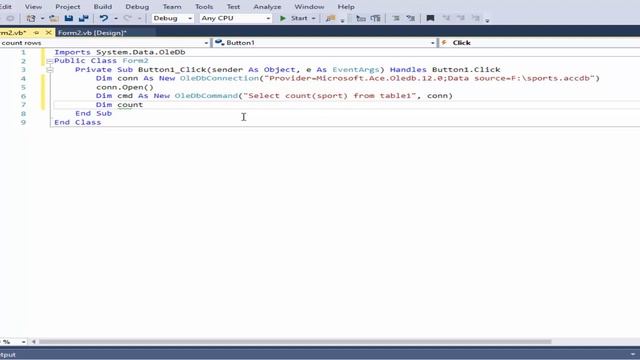Click the Select count(sport) query string
Screen dimensions: 640x360
pos(330,96)
